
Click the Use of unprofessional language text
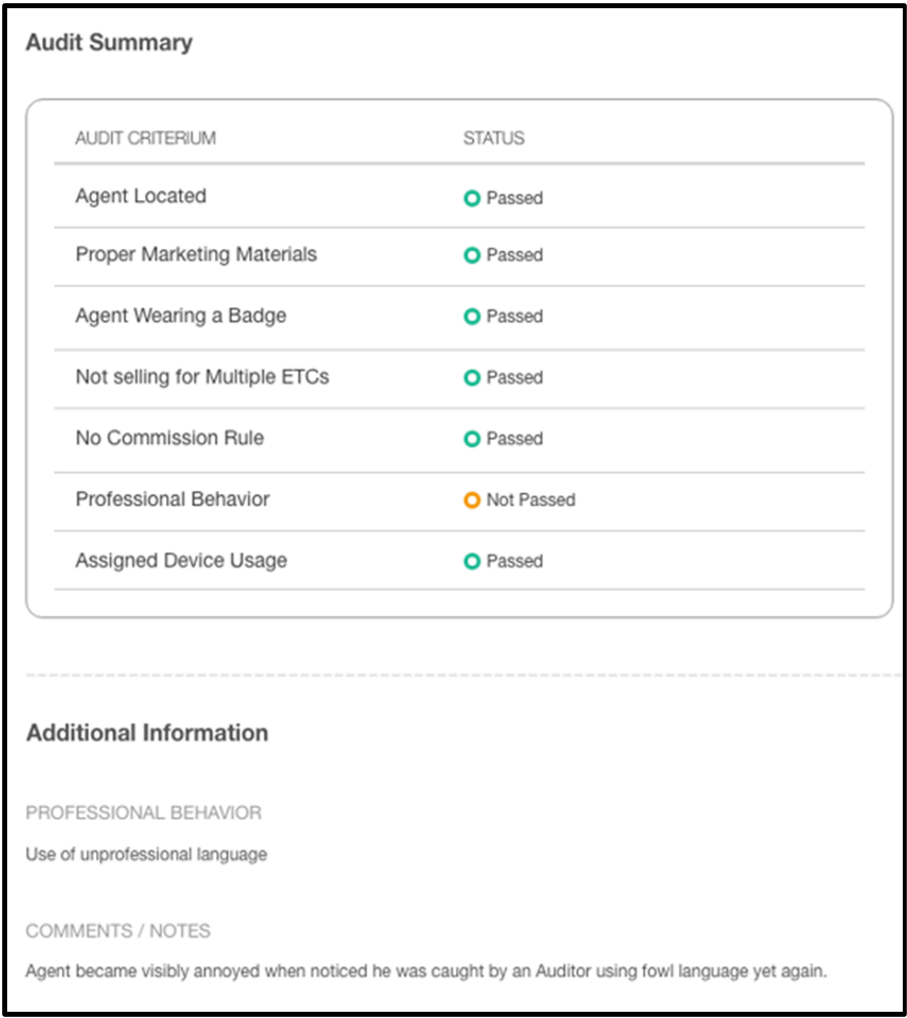(146, 854)
